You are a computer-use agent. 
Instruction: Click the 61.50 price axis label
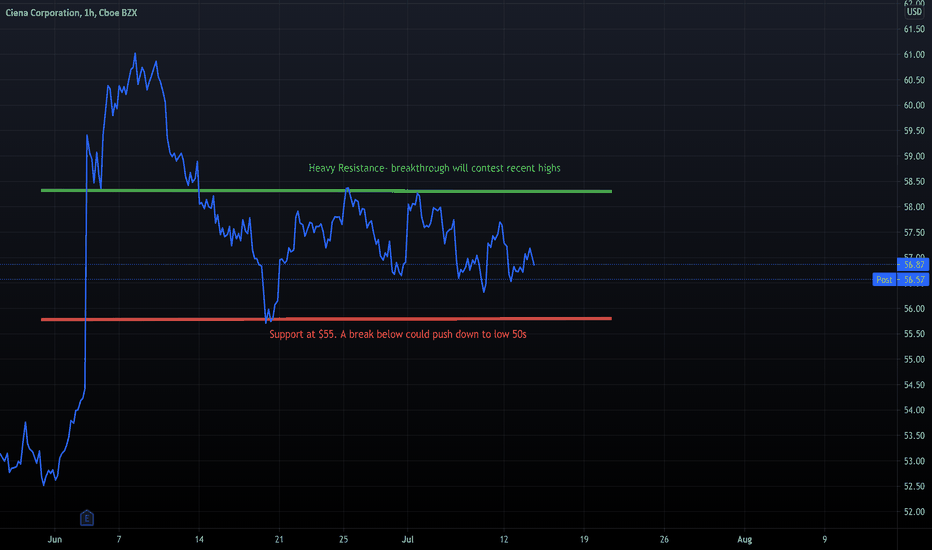tap(914, 29)
